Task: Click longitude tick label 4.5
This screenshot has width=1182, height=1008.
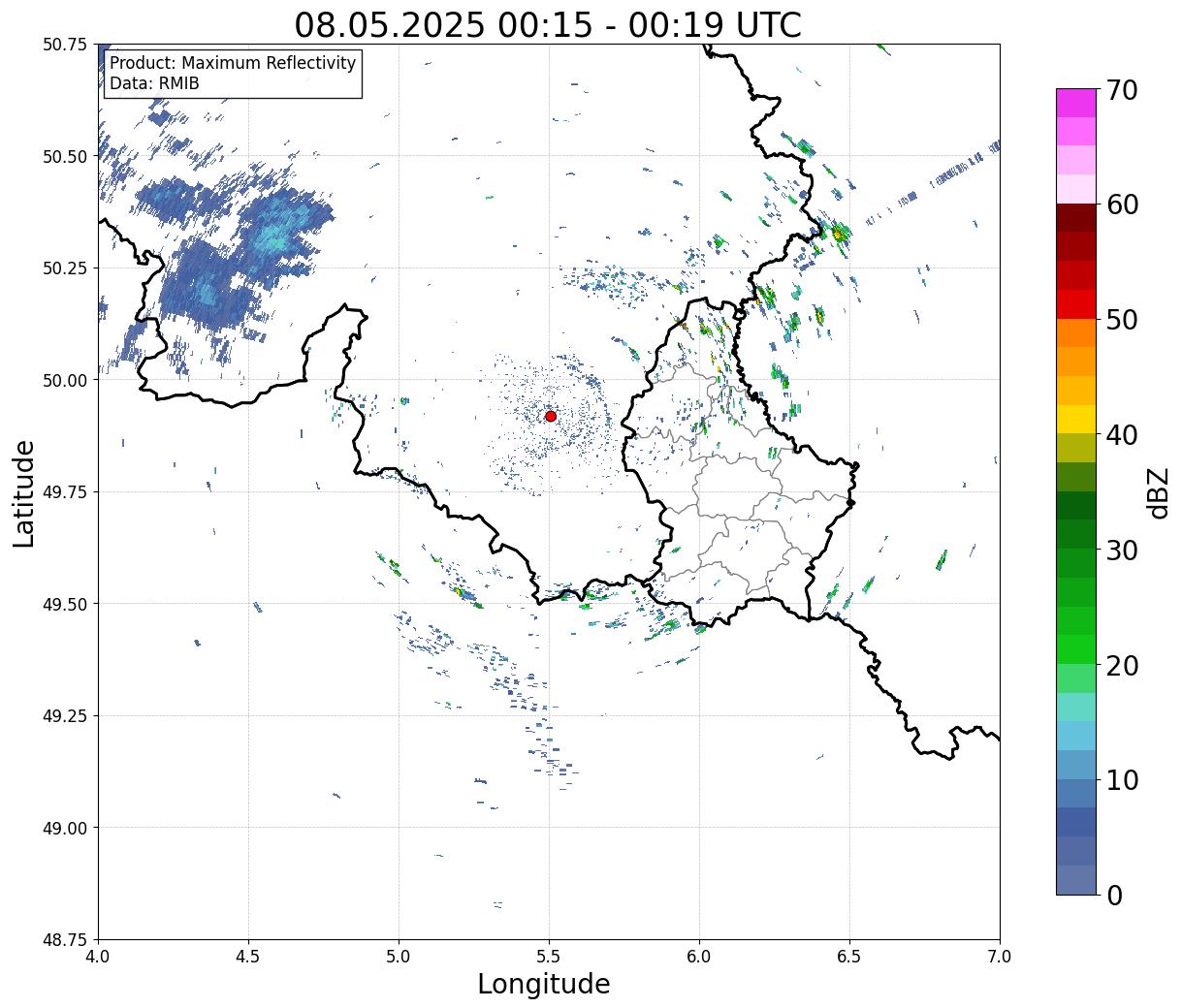Action: (x=248, y=956)
